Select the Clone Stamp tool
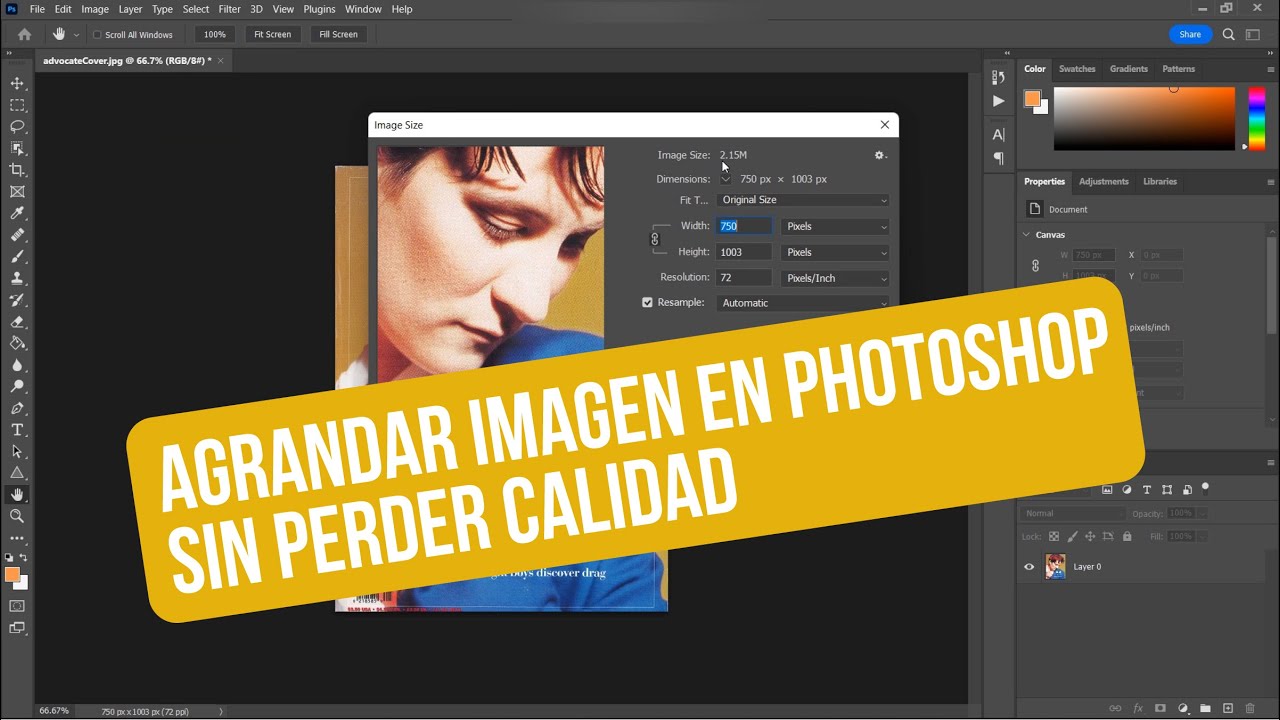The width and height of the screenshot is (1280, 720). [x=17, y=278]
